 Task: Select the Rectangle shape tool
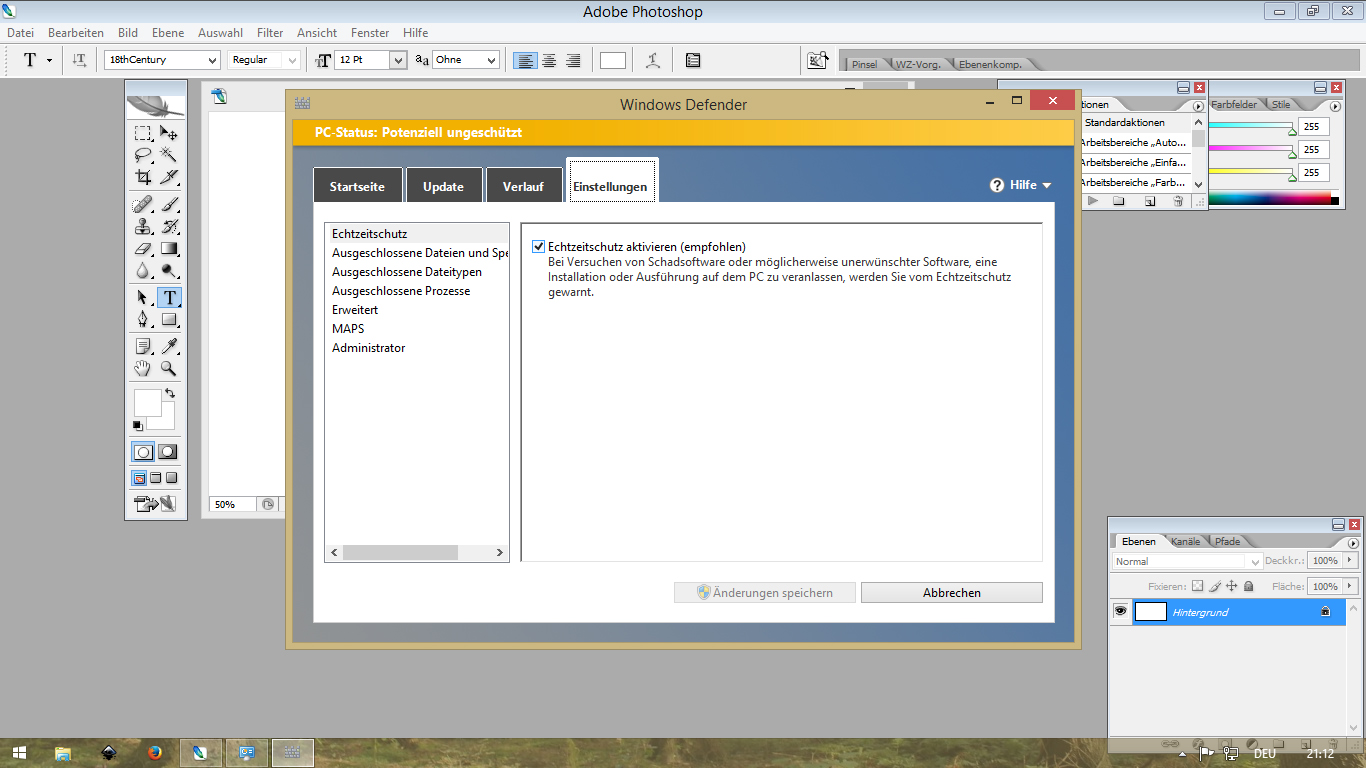click(x=169, y=320)
